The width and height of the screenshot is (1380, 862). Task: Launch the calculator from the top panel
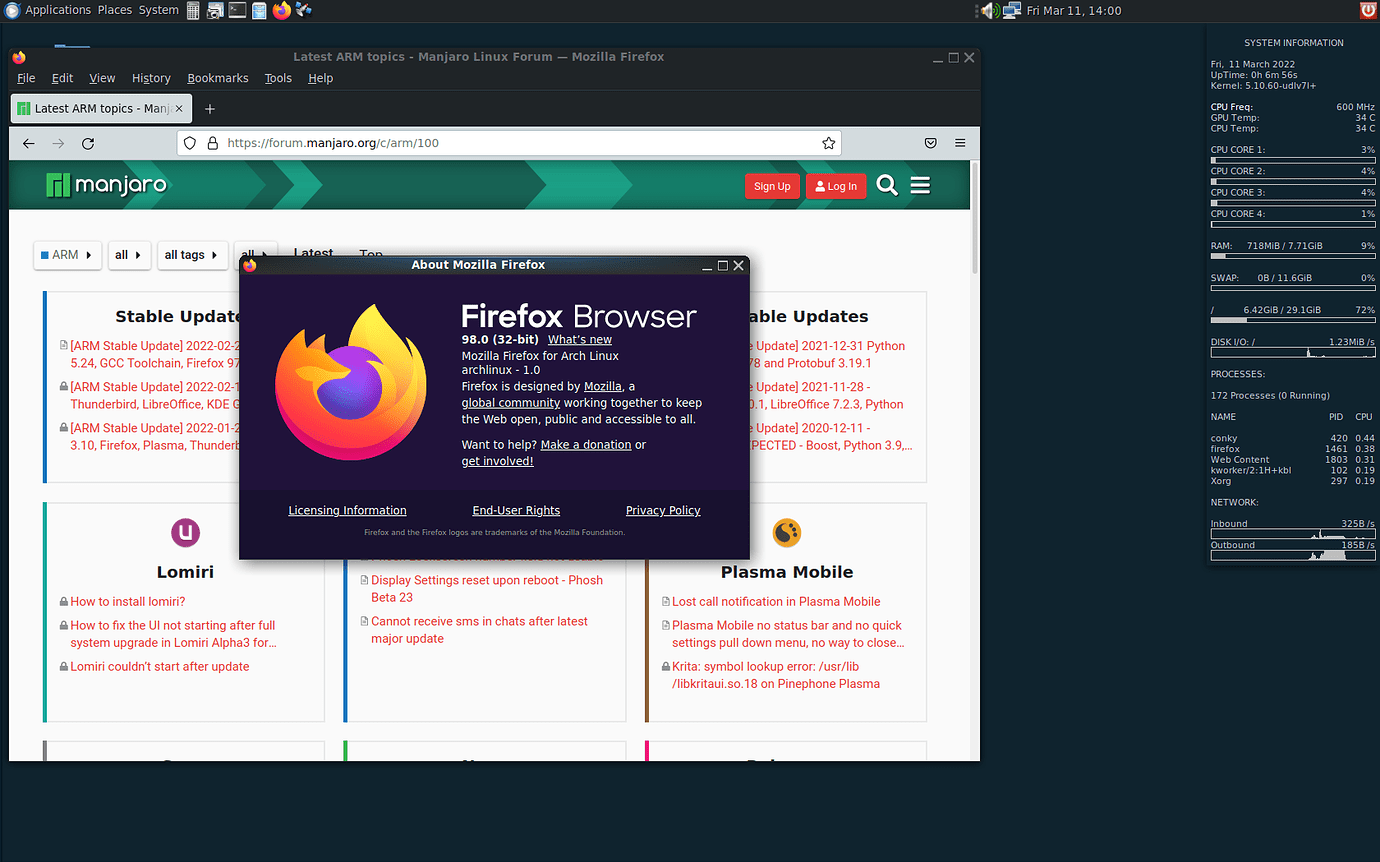192,10
